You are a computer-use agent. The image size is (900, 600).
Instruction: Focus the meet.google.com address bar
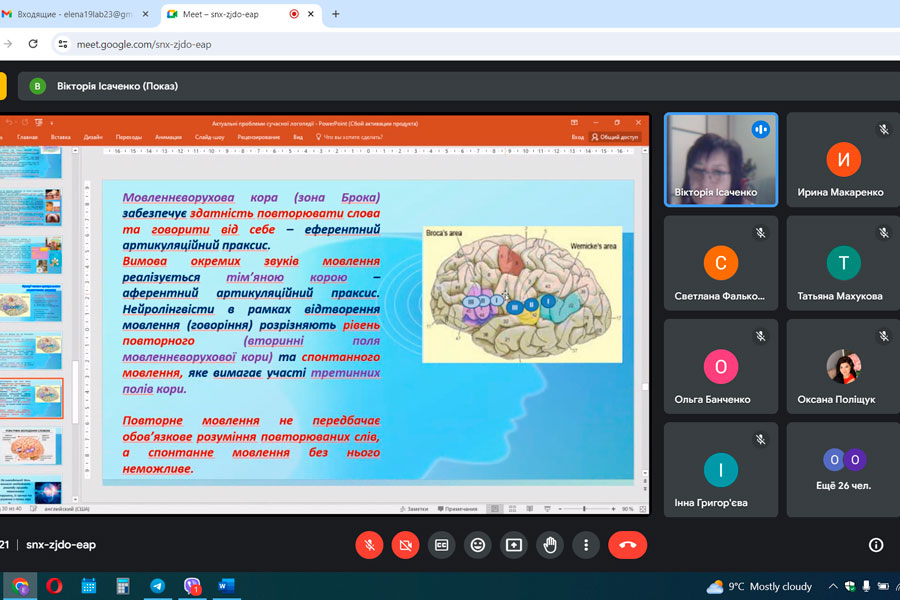(476, 44)
